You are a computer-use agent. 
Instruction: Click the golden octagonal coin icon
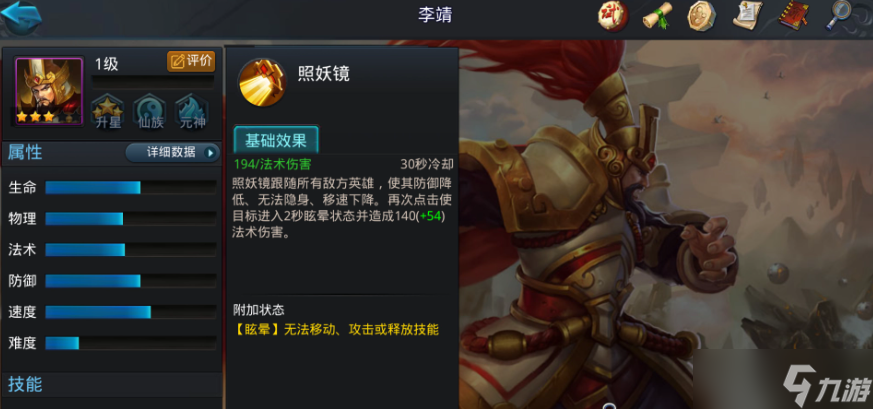pos(702,16)
